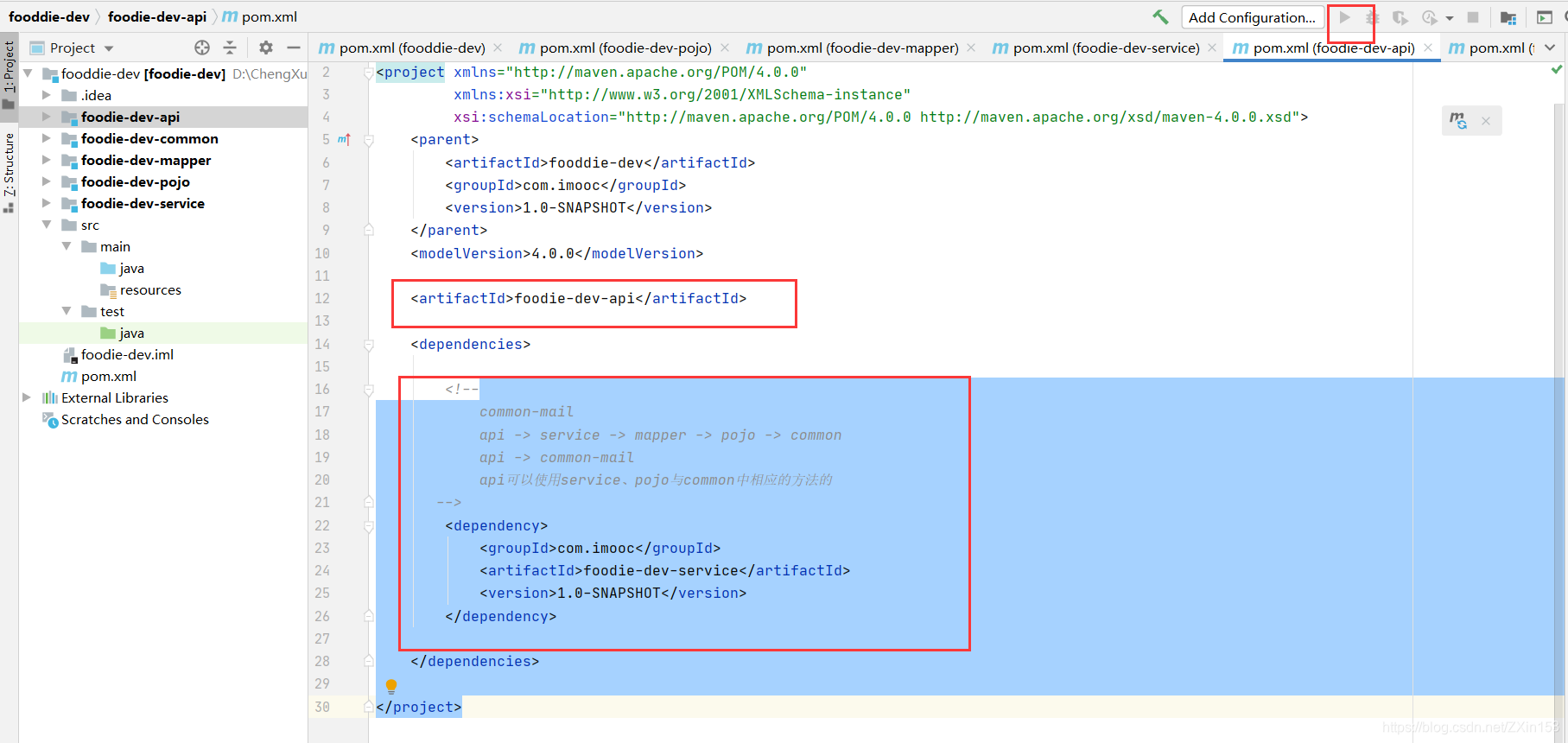1568x743 pixels.
Task: Close the pom.xml (foodie-dev-api) tab
Action: pos(1428,48)
